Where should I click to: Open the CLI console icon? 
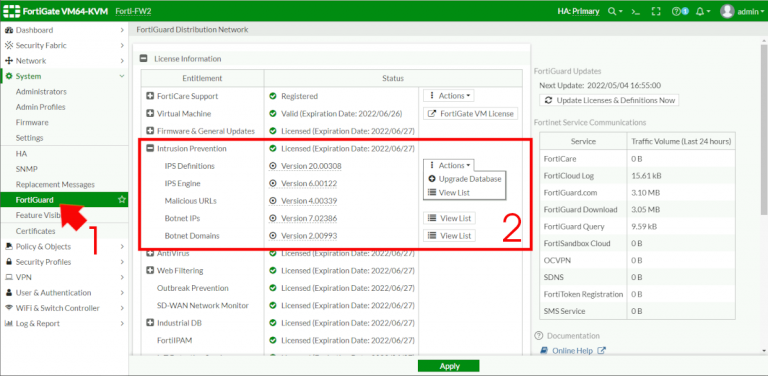636,11
